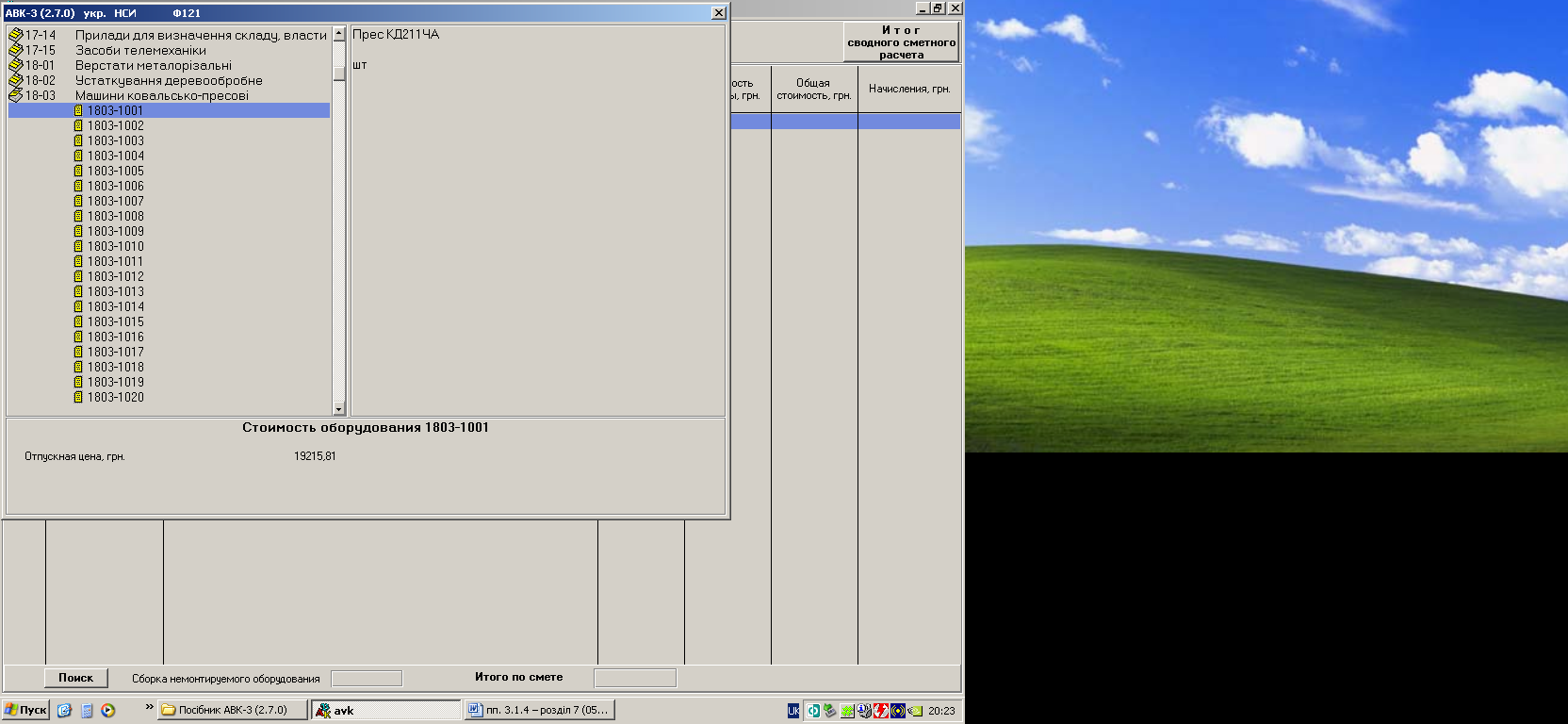The image size is (1568, 724).
Task: Select equipment code 1803-1011
Action: pyautogui.click(x=115, y=261)
